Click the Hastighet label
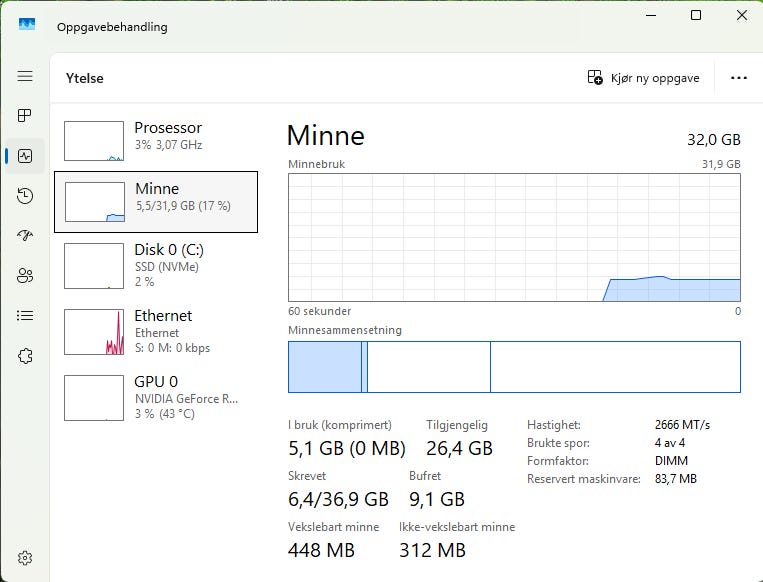Image resolution: width=763 pixels, height=582 pixels. click(x=554, y=425)
